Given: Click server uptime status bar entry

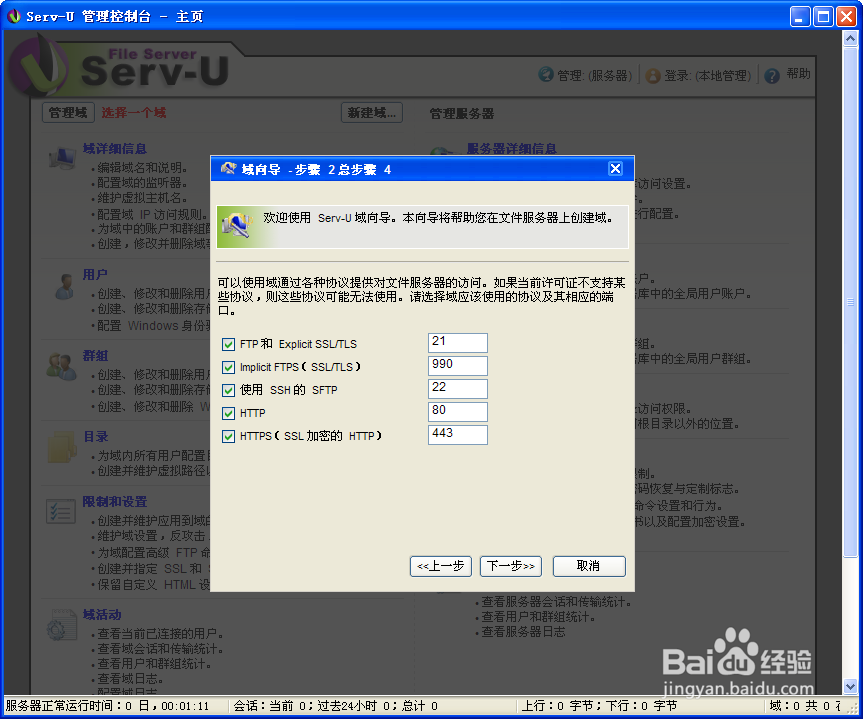Looking at the screenshot, I should 108,706.
